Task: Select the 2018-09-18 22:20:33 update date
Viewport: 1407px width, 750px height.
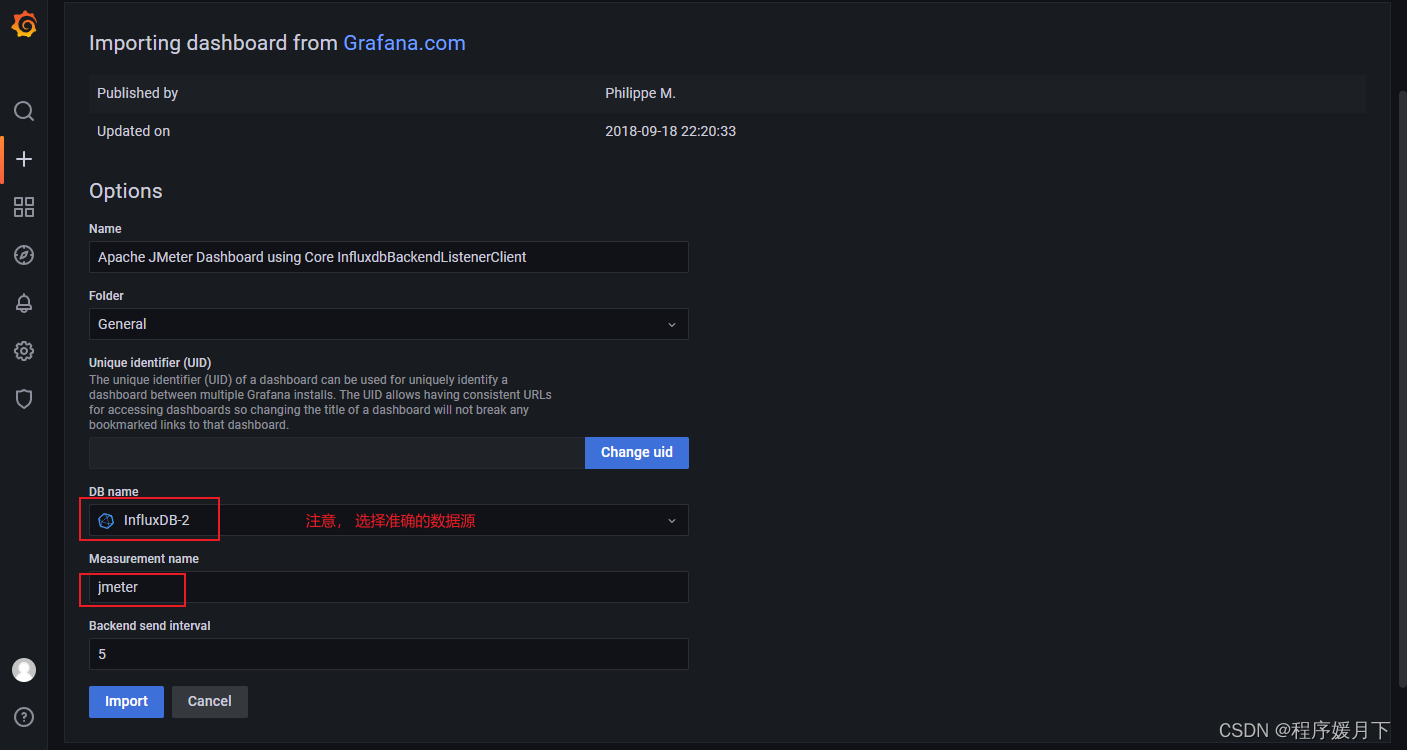Action: tap(671, 131)
